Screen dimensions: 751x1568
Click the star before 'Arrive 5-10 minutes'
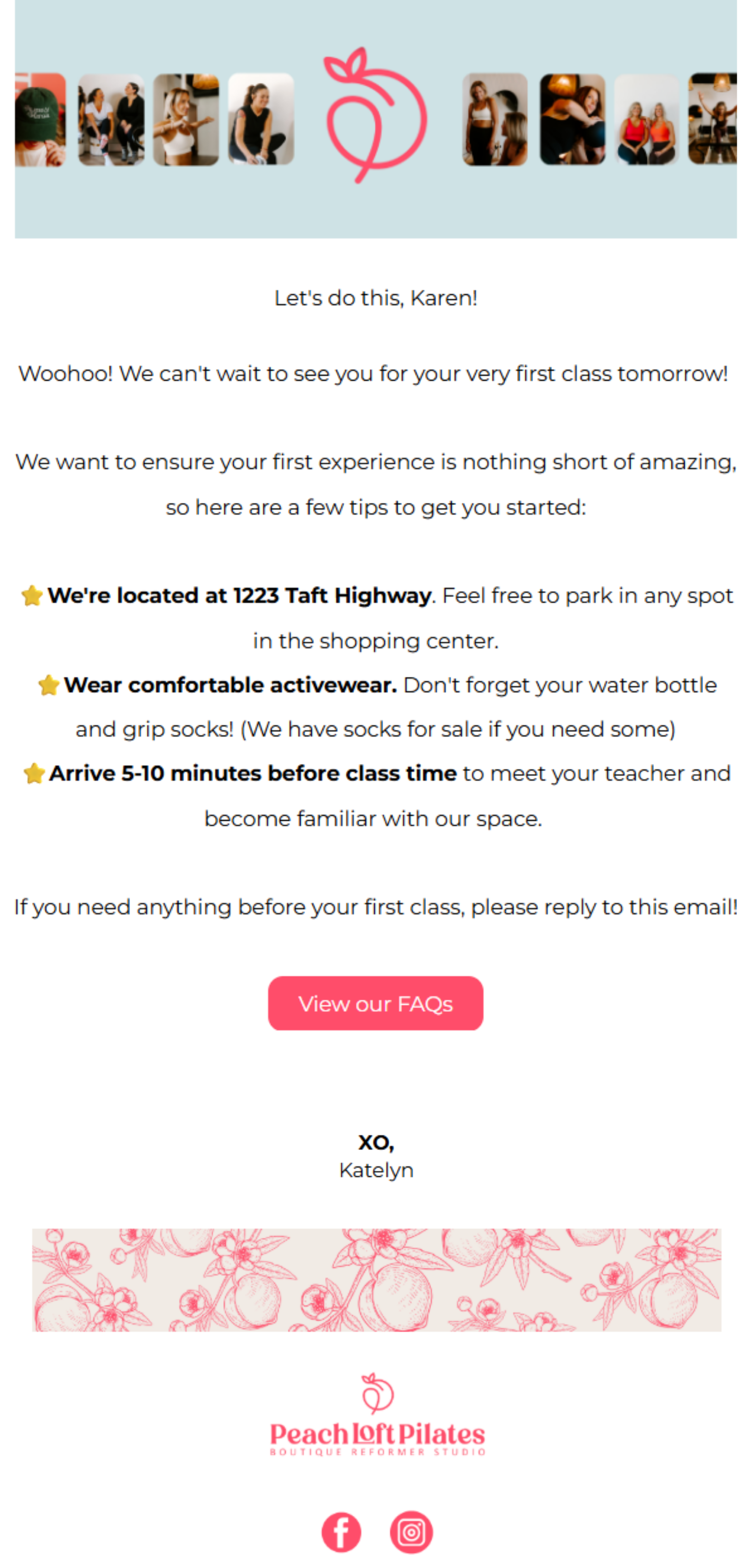[x=34, y=773]
